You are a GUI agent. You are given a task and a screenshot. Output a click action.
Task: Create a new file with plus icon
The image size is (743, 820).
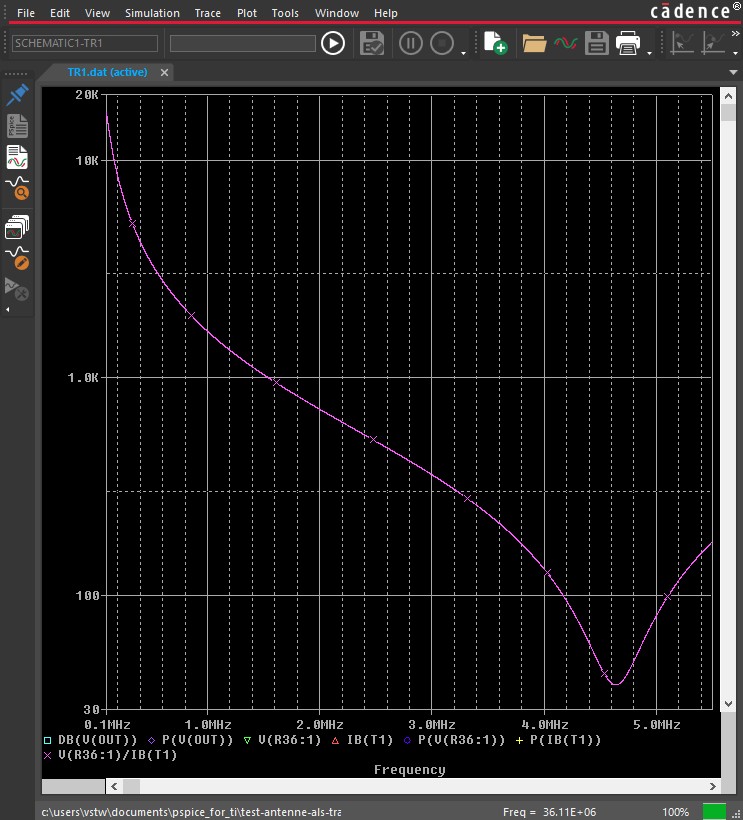[495, 43]
